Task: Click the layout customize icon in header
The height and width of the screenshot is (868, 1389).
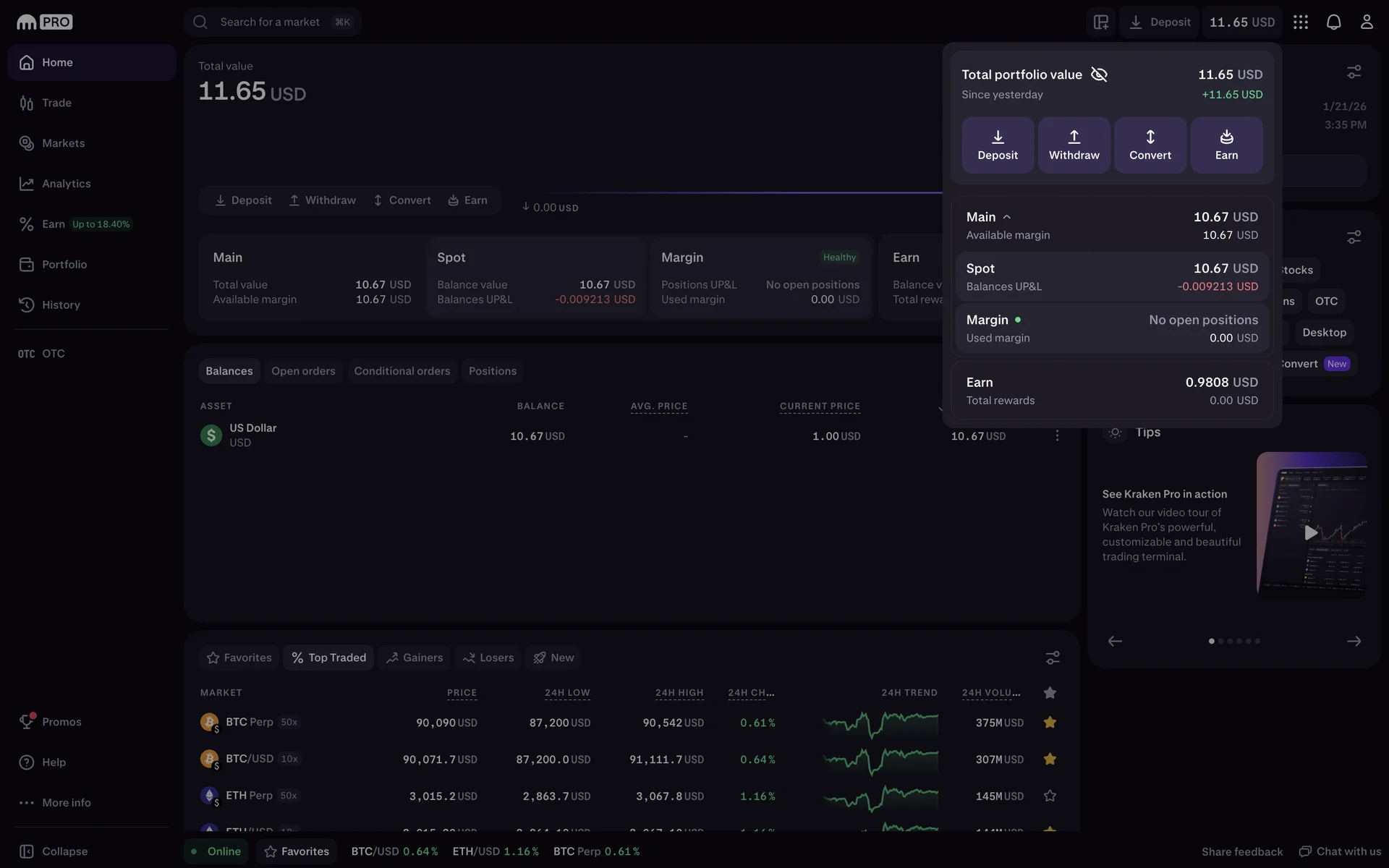Action: click(1100, 22)
